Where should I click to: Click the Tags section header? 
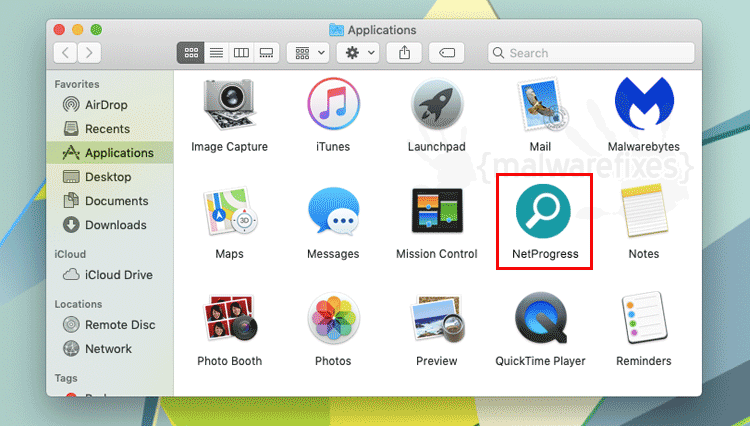click(x=66, y=378)
